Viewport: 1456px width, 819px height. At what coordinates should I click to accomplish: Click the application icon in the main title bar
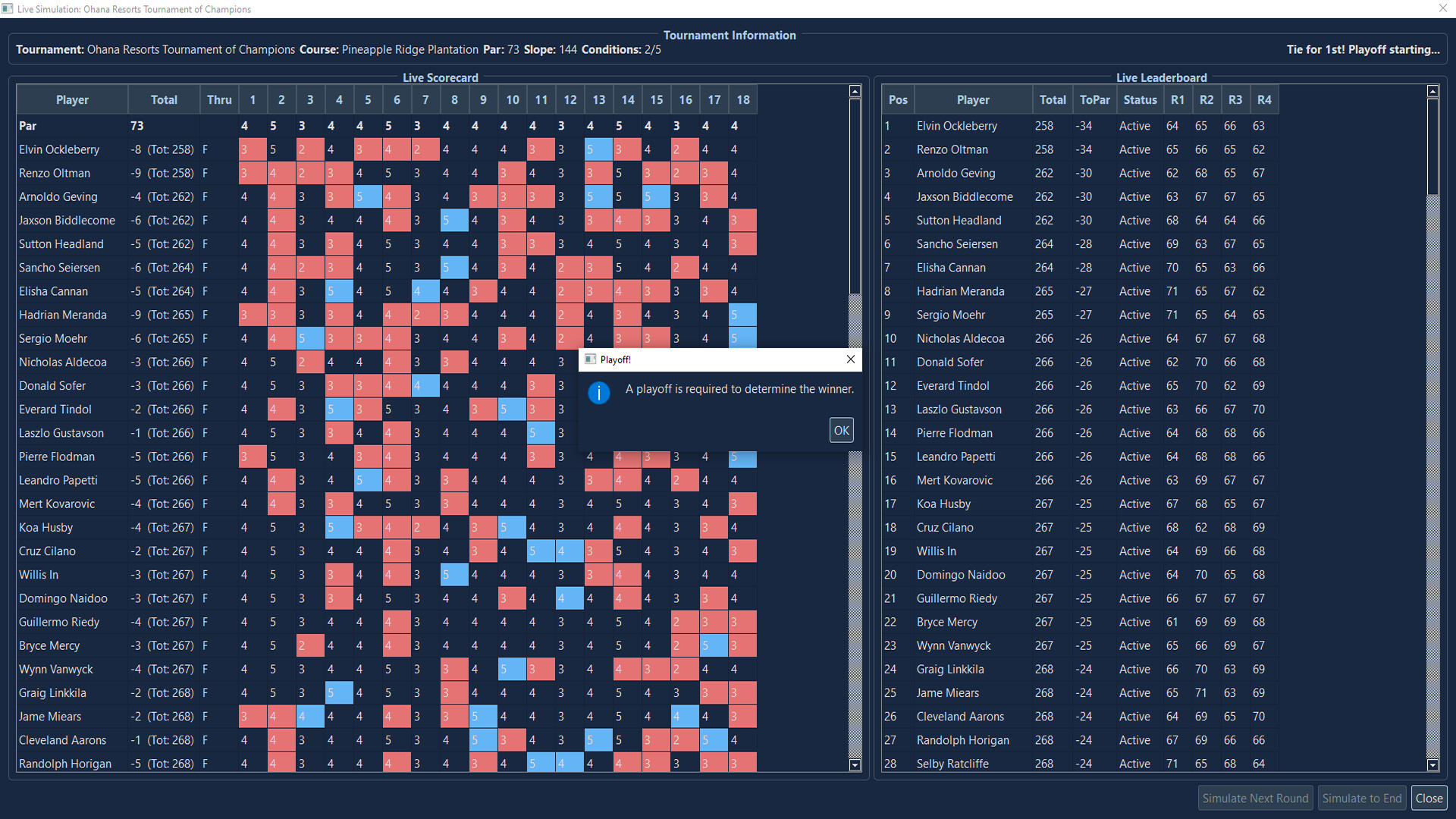click(x=8, y=8)
